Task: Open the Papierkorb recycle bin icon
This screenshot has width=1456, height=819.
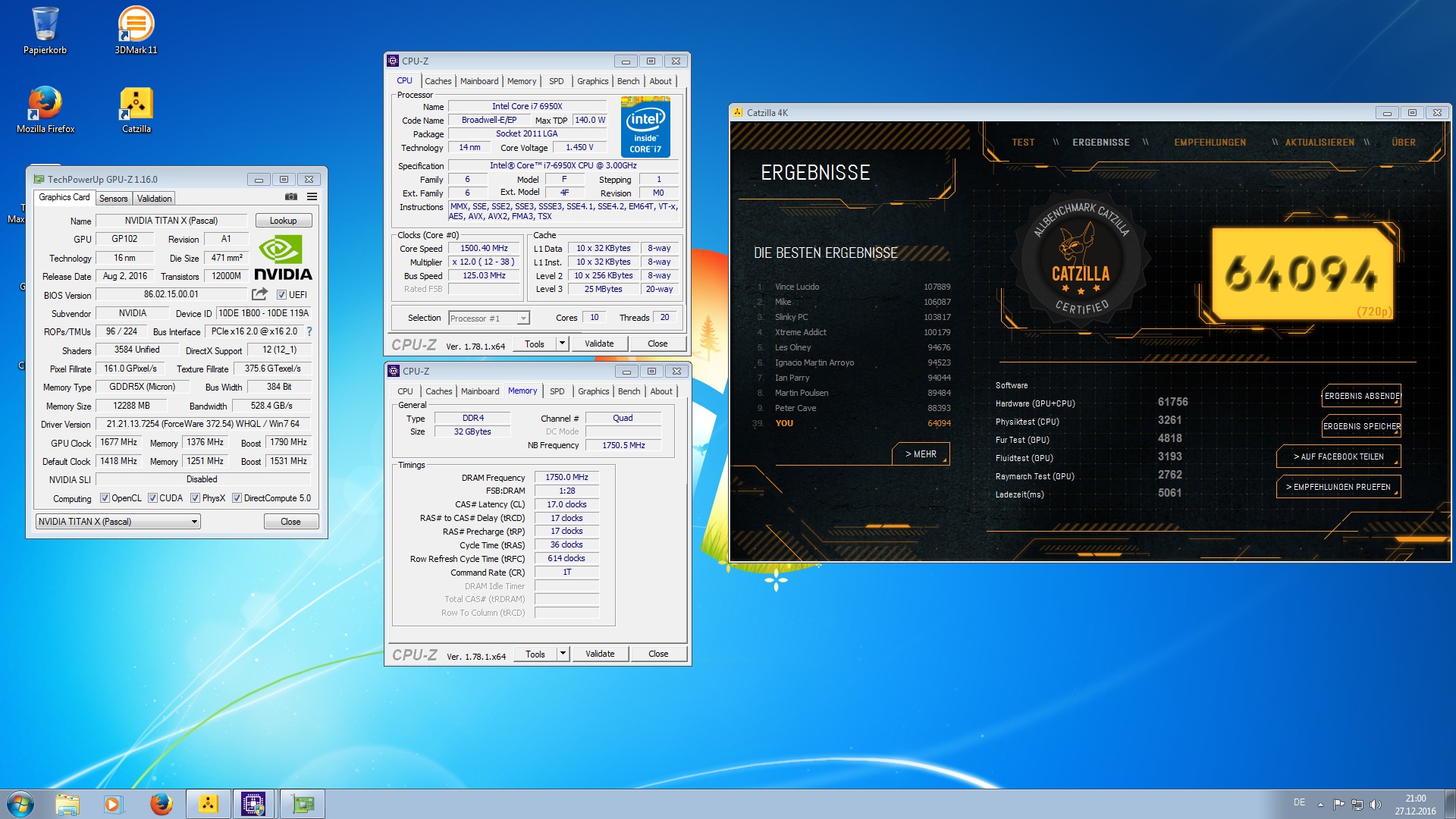Action: point(45,30)
